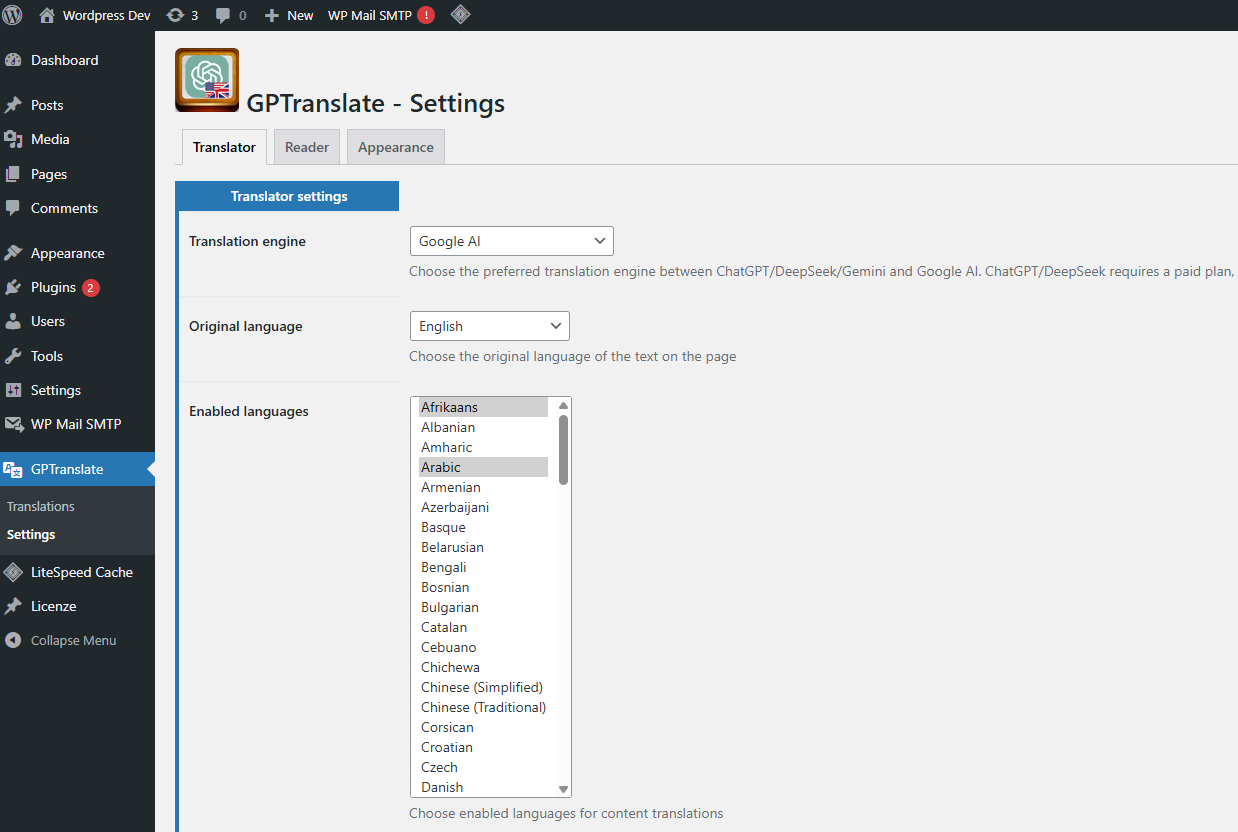Image resolution: width=1238 pixels, height=832 pixels.
Task: Click the New content plus button
Action: pos(289,15)
